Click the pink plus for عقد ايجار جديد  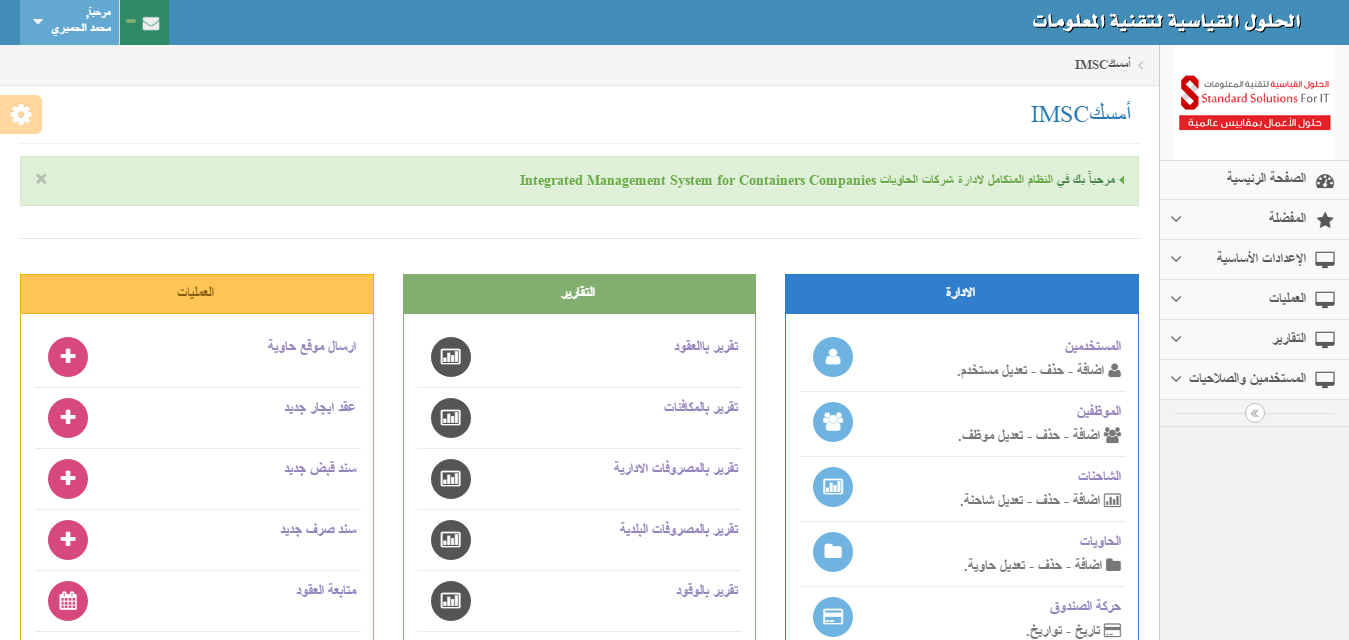(68, 418)
